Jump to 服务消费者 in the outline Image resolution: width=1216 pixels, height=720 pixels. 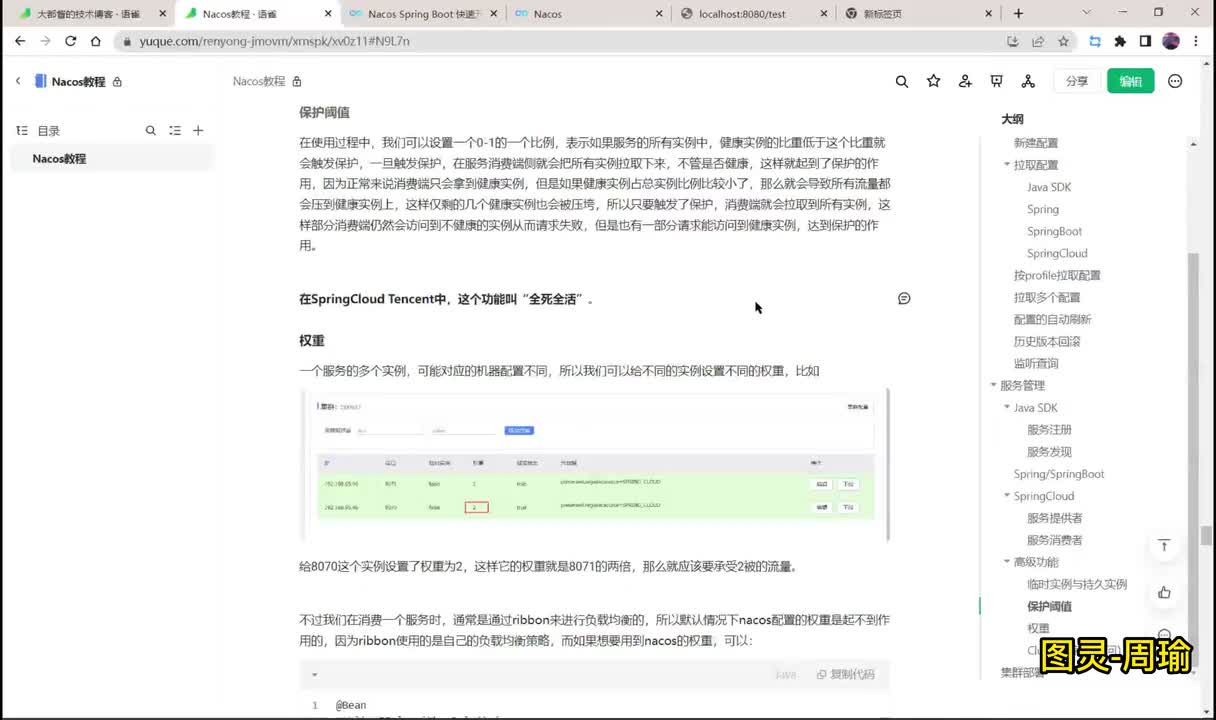pyautogui.click(x=1054, y=540)
